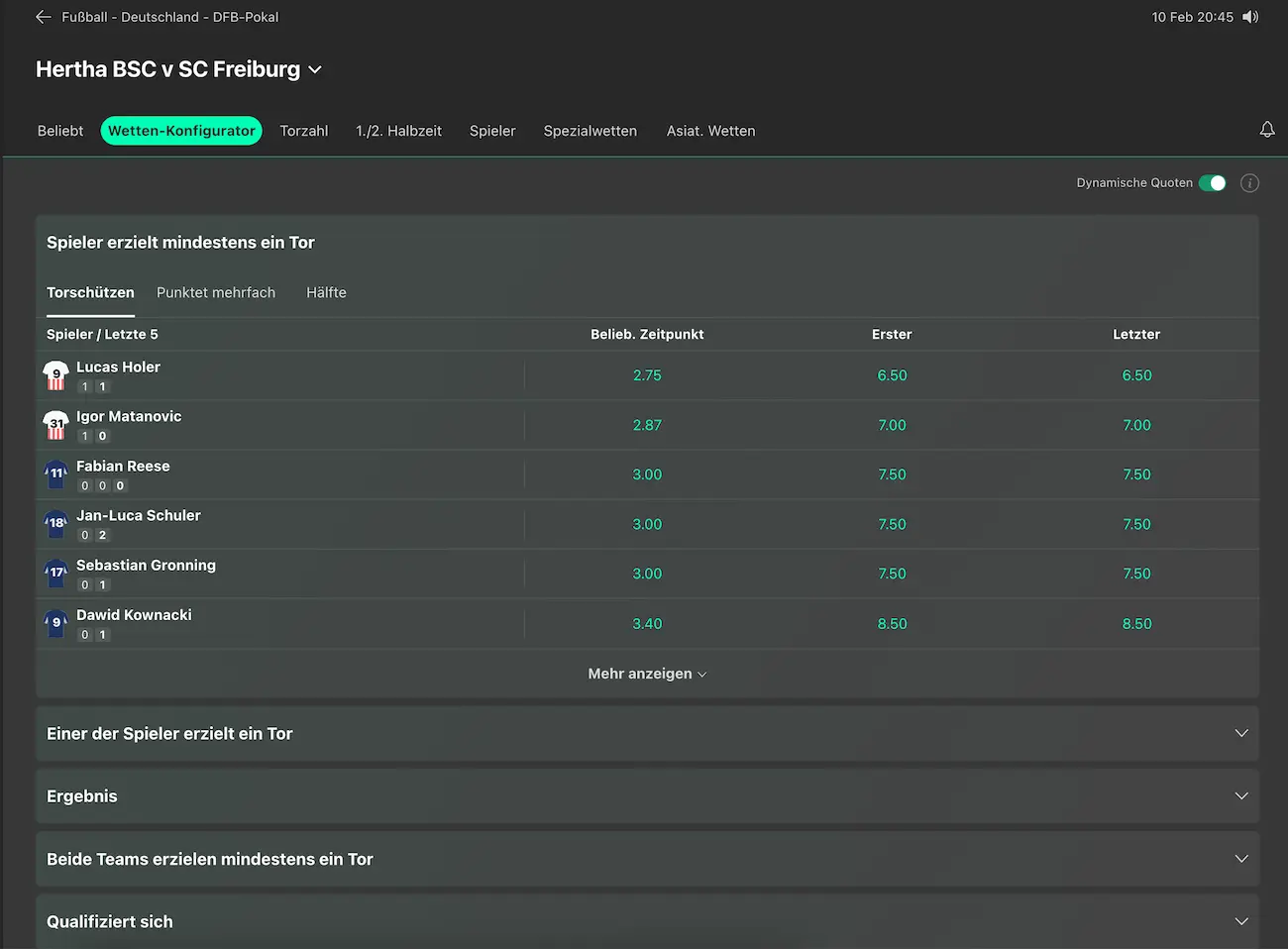Image resolution: width=1288 pixels, height=949 pixels.
Task: Click the back arrow in the top bar
Action: pos(43,16)
